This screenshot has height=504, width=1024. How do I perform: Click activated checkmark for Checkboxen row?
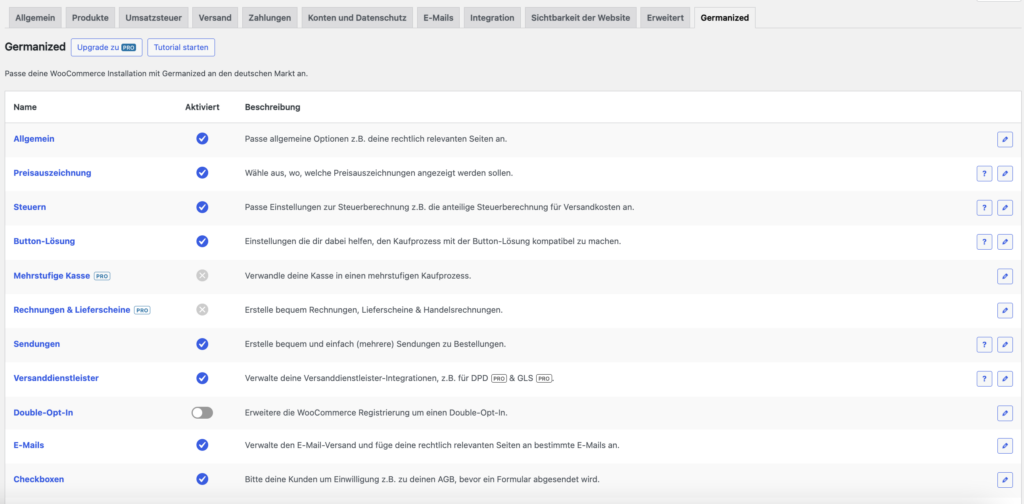click(x=202, y=479)
